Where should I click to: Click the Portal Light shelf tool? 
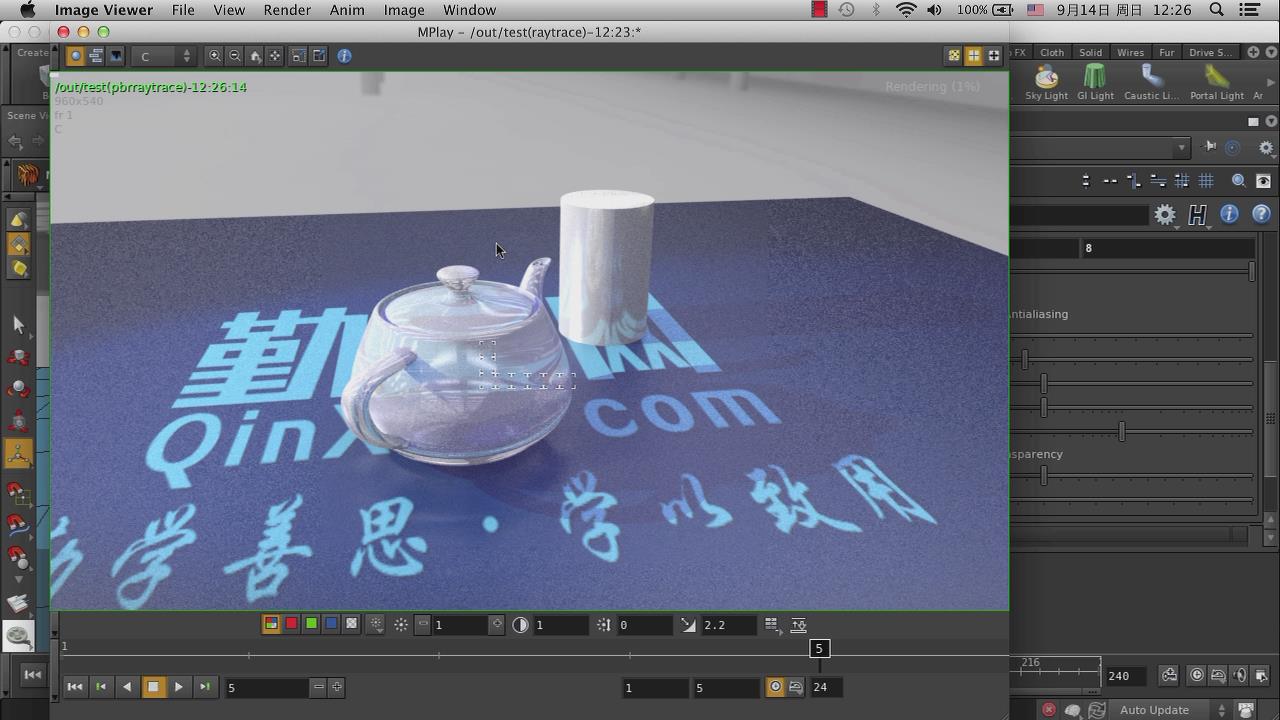click(1217, 82)
